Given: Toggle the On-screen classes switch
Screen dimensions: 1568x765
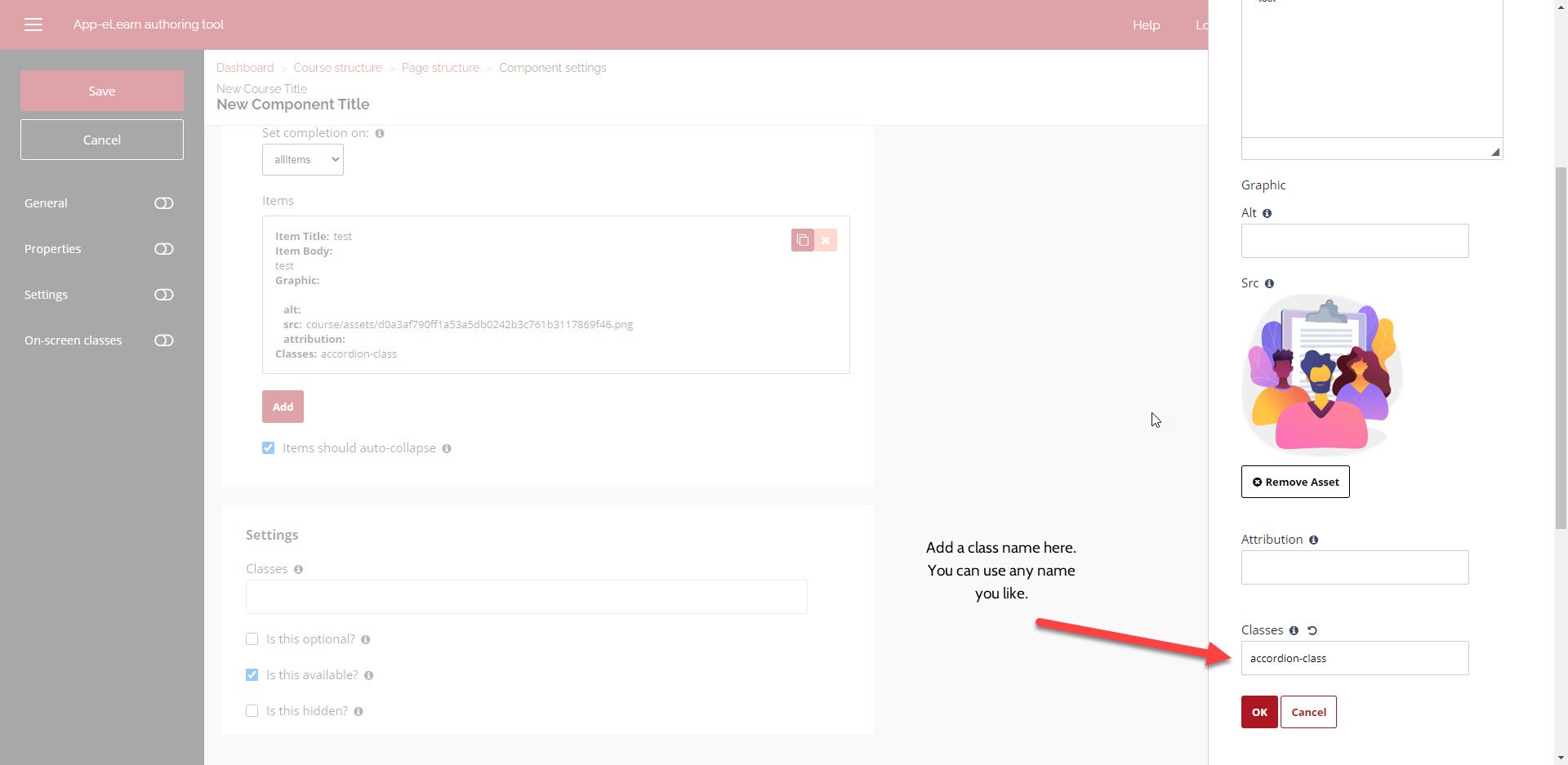Looking at the screenshot, I should tap(163, 340).
